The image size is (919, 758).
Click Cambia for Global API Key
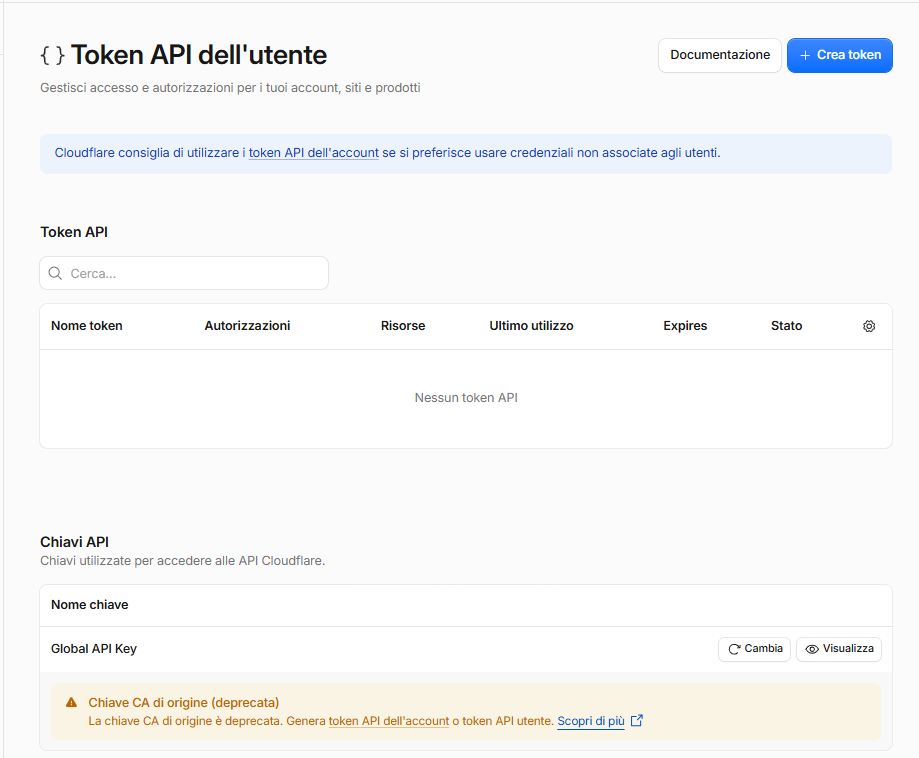[754, 649]
